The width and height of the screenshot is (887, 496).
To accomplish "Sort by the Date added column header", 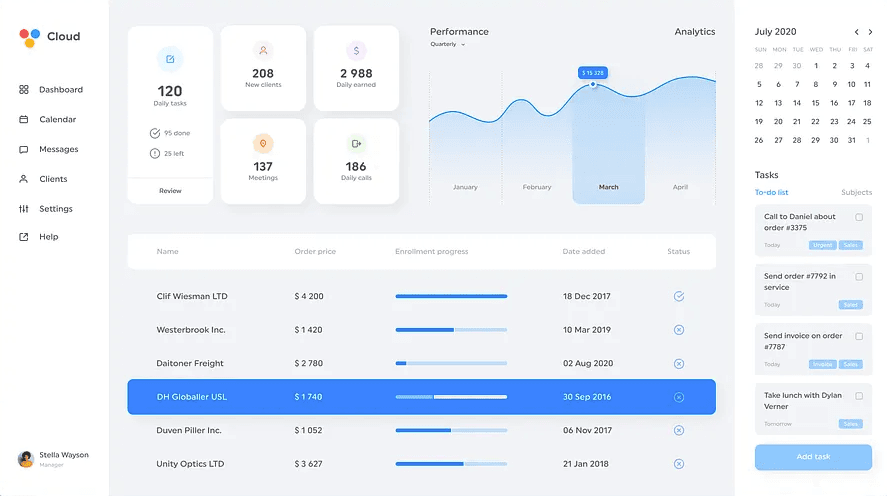I will (x=584, y=252).
